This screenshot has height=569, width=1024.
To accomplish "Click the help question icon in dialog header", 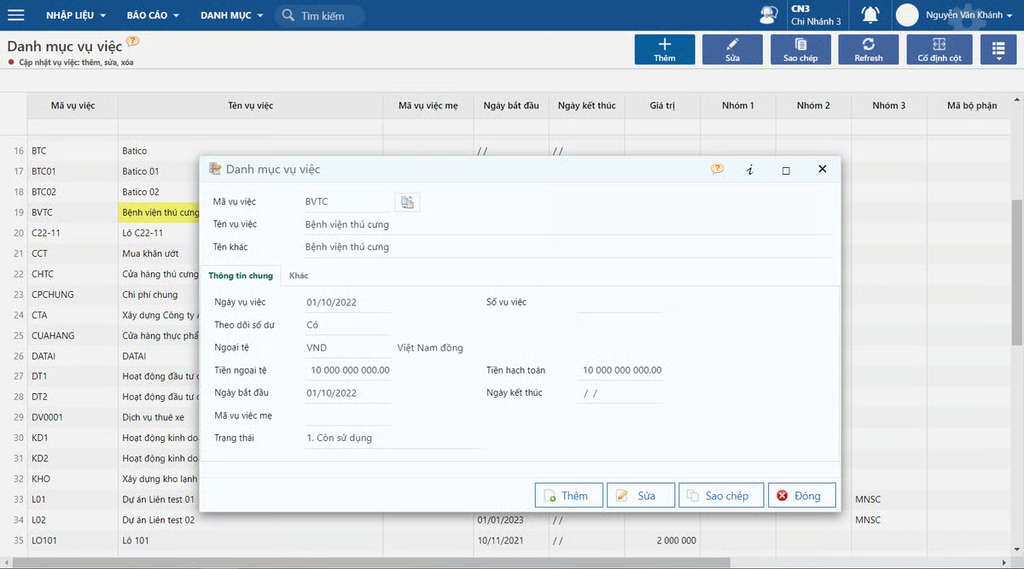I will [717, 169].
